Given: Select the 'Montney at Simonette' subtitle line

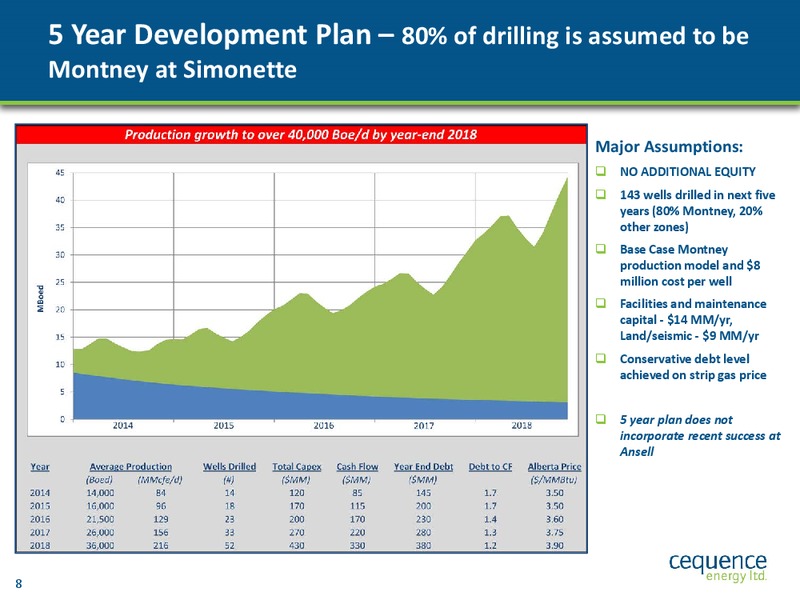Looking at the screenshot, I should tap(172, 69).
